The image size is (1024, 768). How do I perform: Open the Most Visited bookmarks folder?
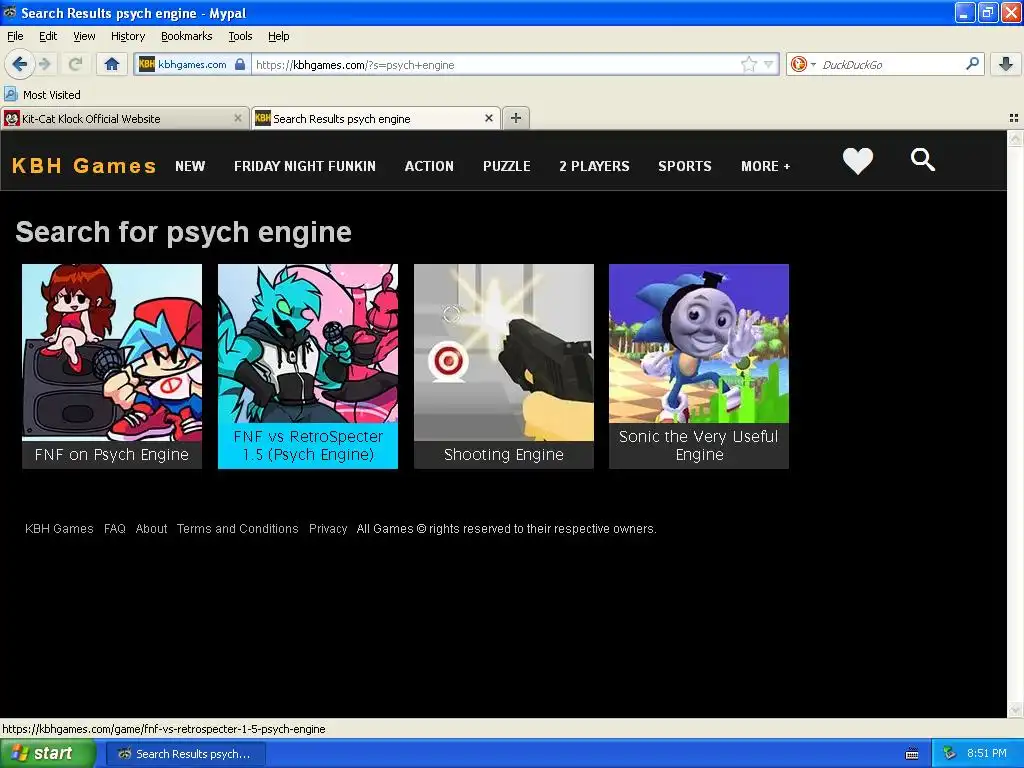(x=43, y=95)
